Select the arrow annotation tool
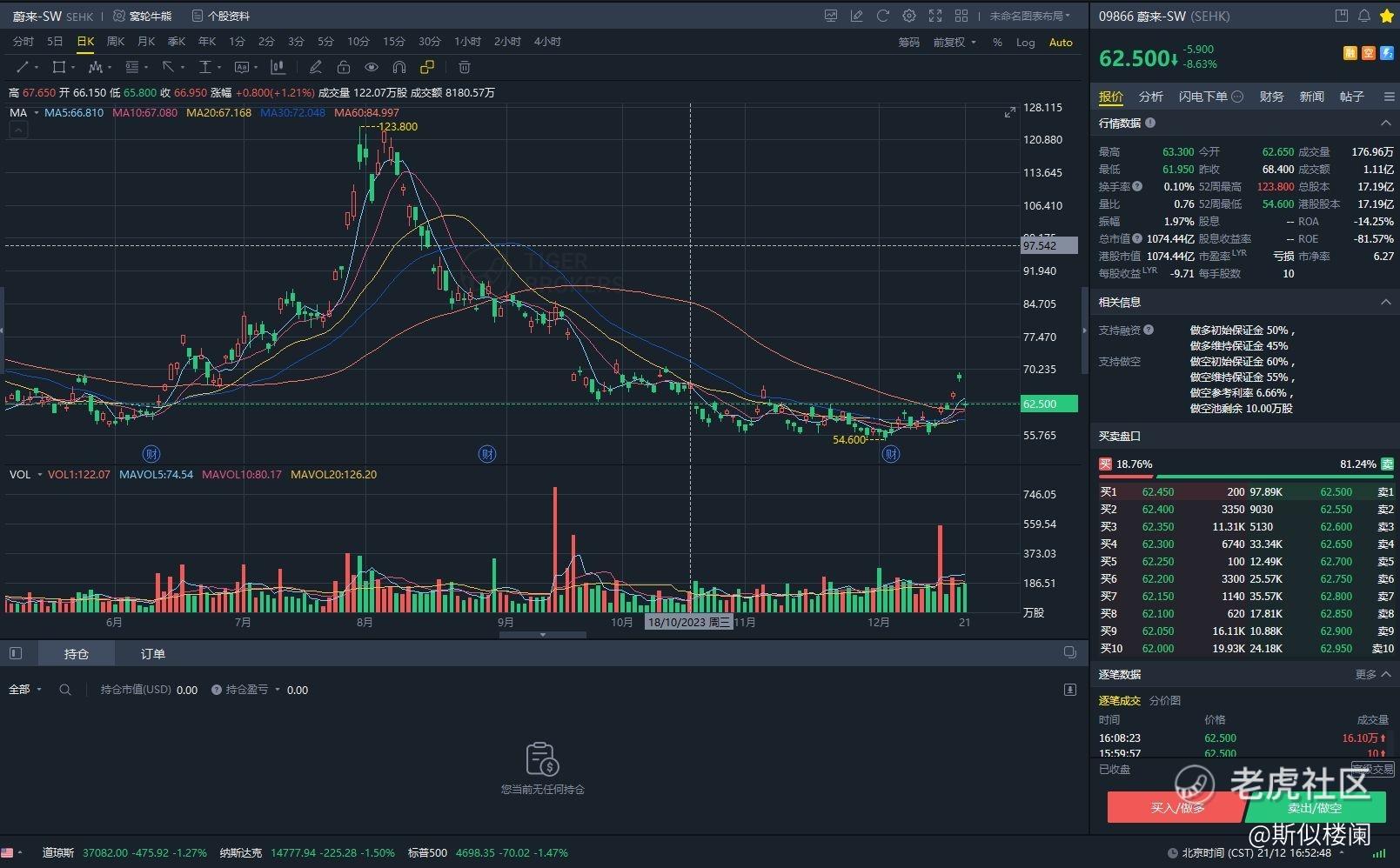 click(x=169, y=67)
